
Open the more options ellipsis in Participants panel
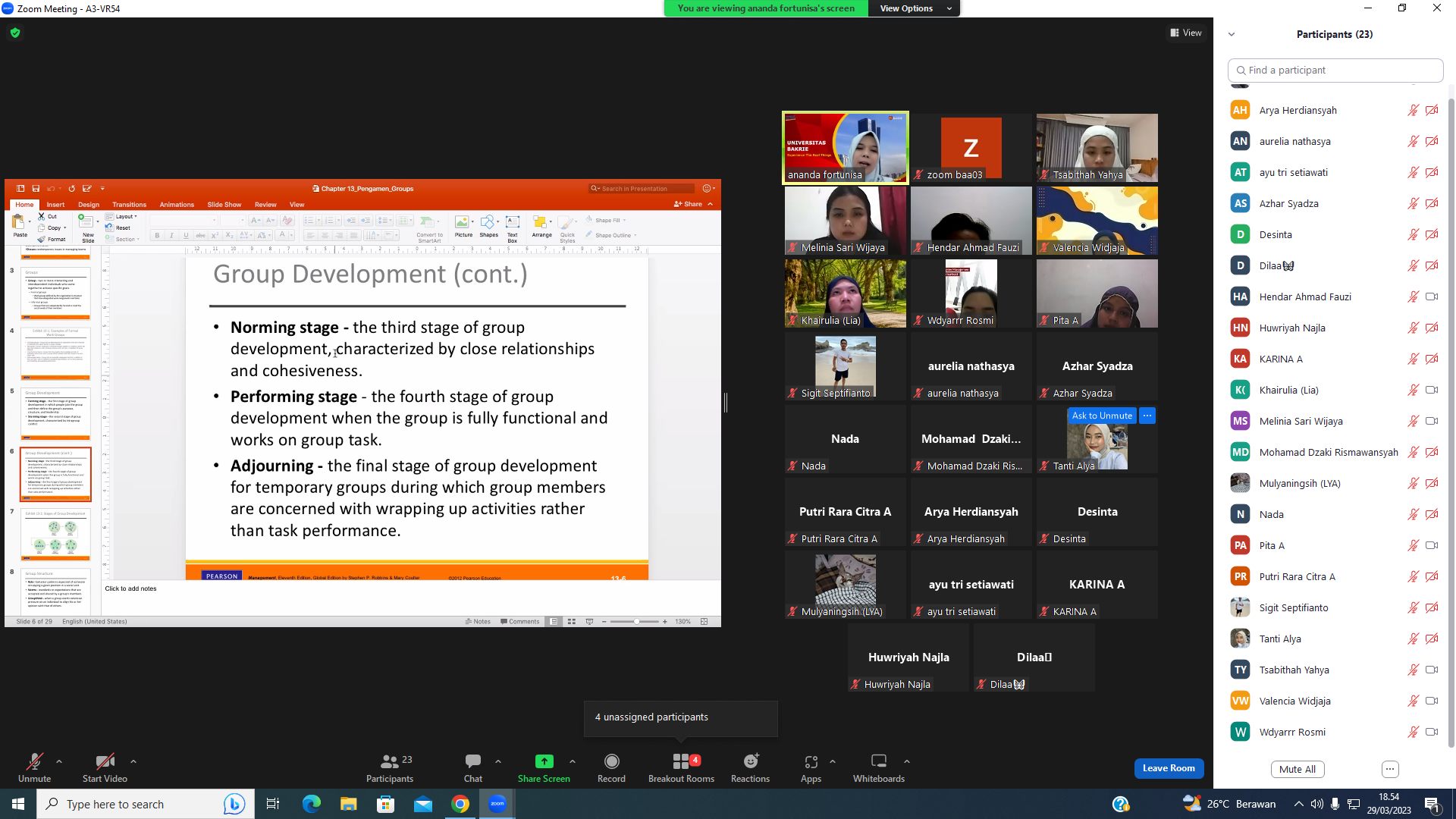[x=1390, y=769]
